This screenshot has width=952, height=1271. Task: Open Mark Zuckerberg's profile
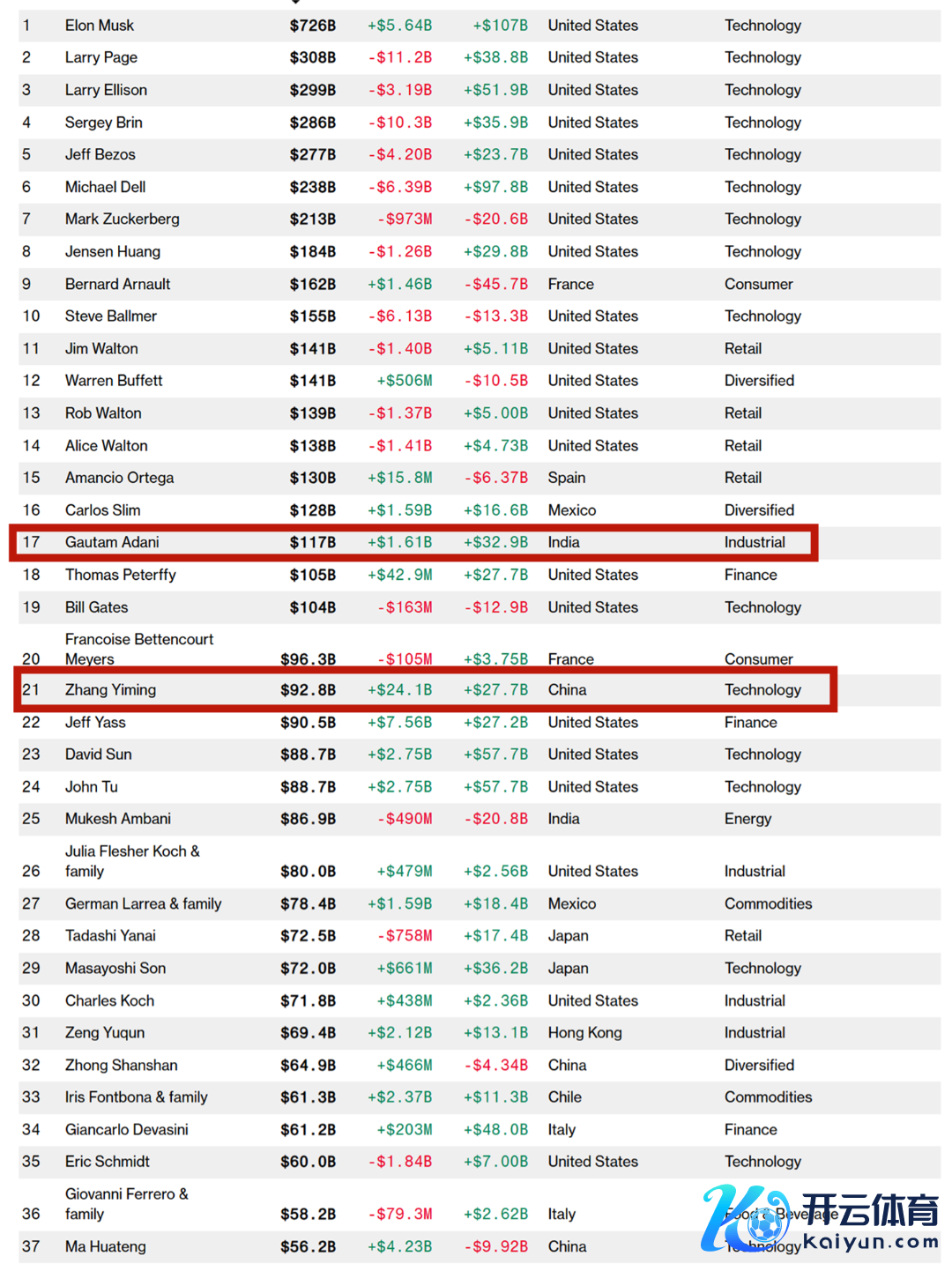point(123,219)
